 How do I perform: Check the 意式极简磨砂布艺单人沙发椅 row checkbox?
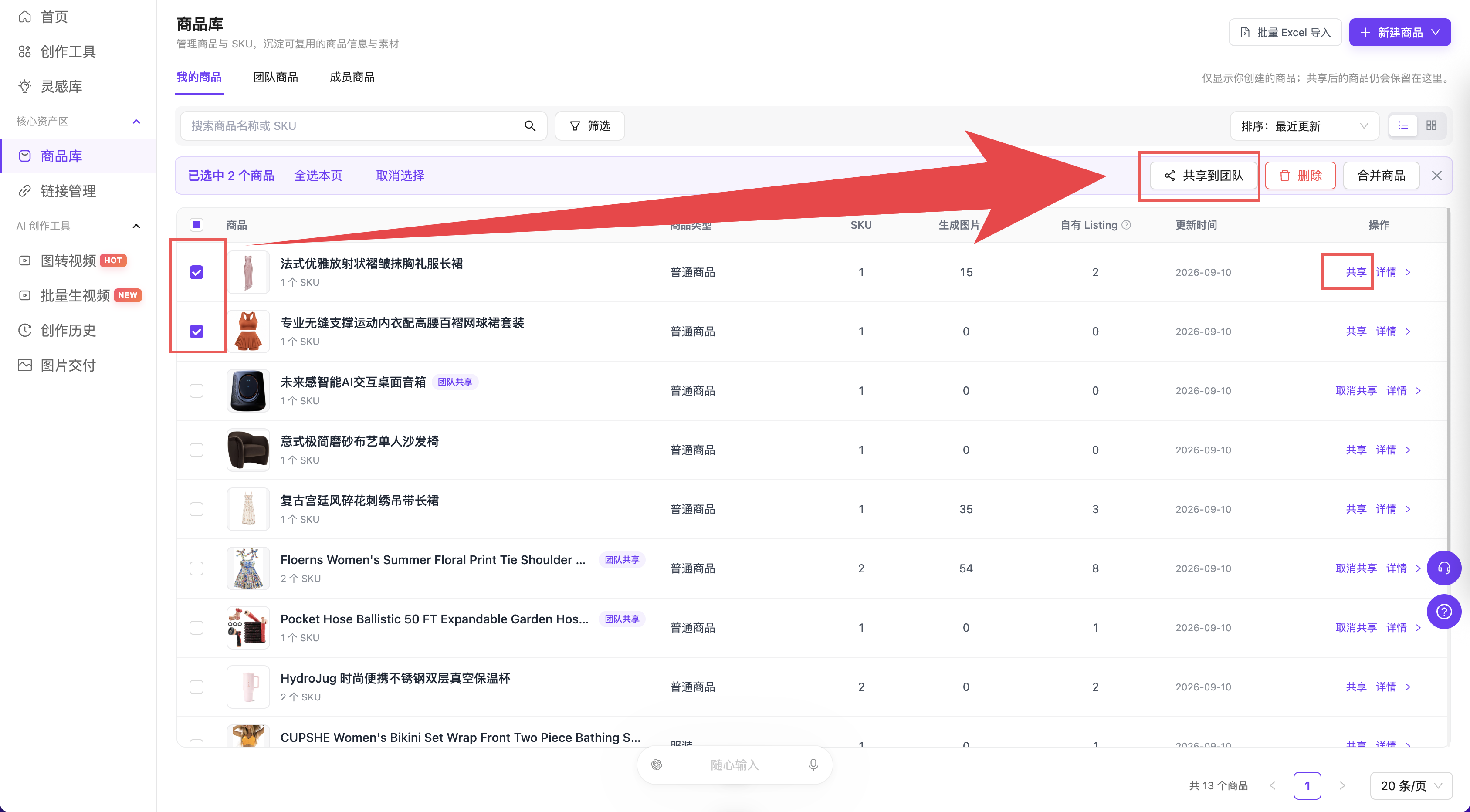pos(196,450)
